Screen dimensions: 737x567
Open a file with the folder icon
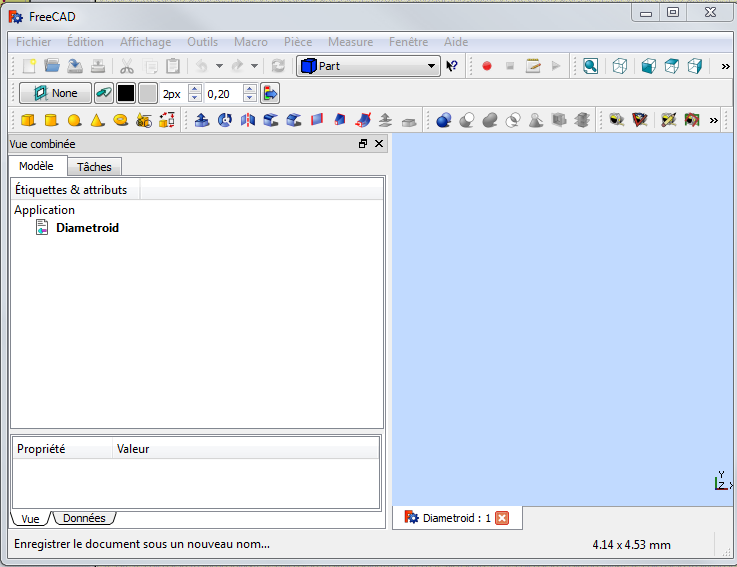52,66
